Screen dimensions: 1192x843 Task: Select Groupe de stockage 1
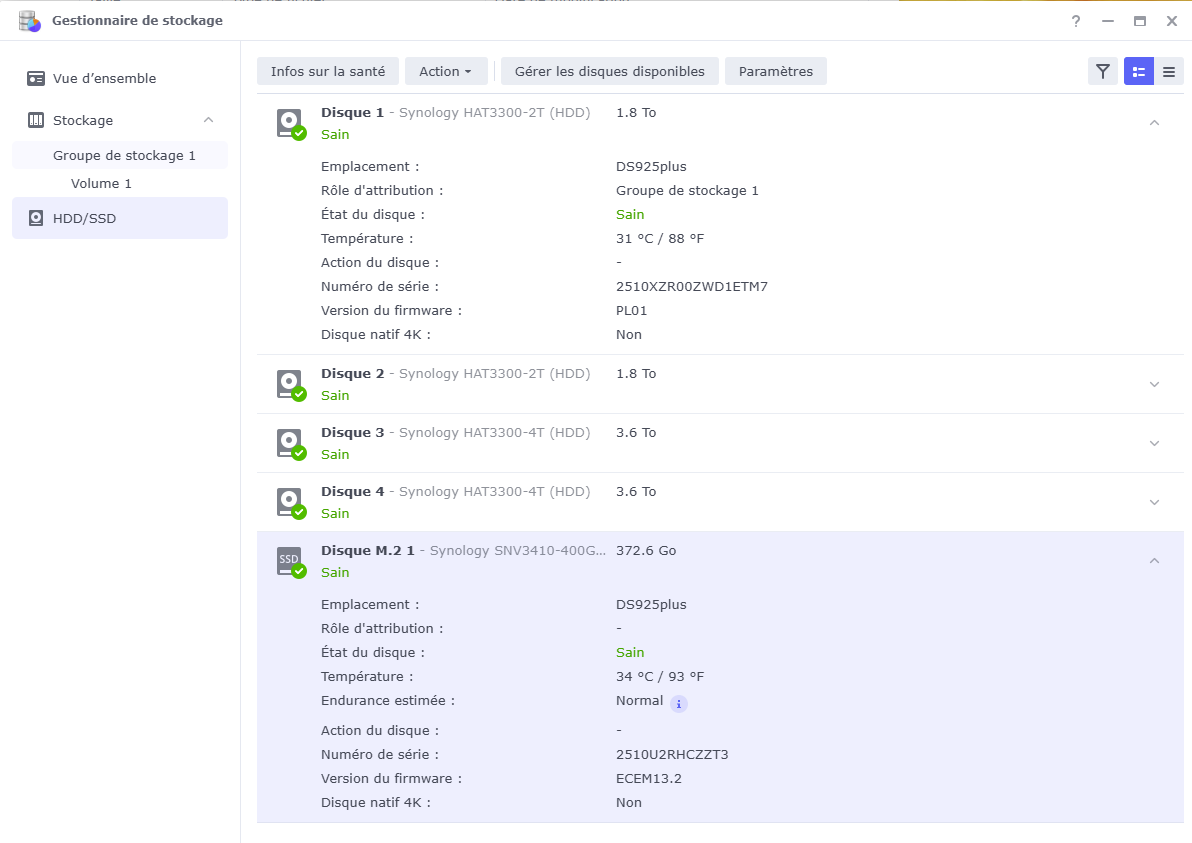(x=124, y=155)
